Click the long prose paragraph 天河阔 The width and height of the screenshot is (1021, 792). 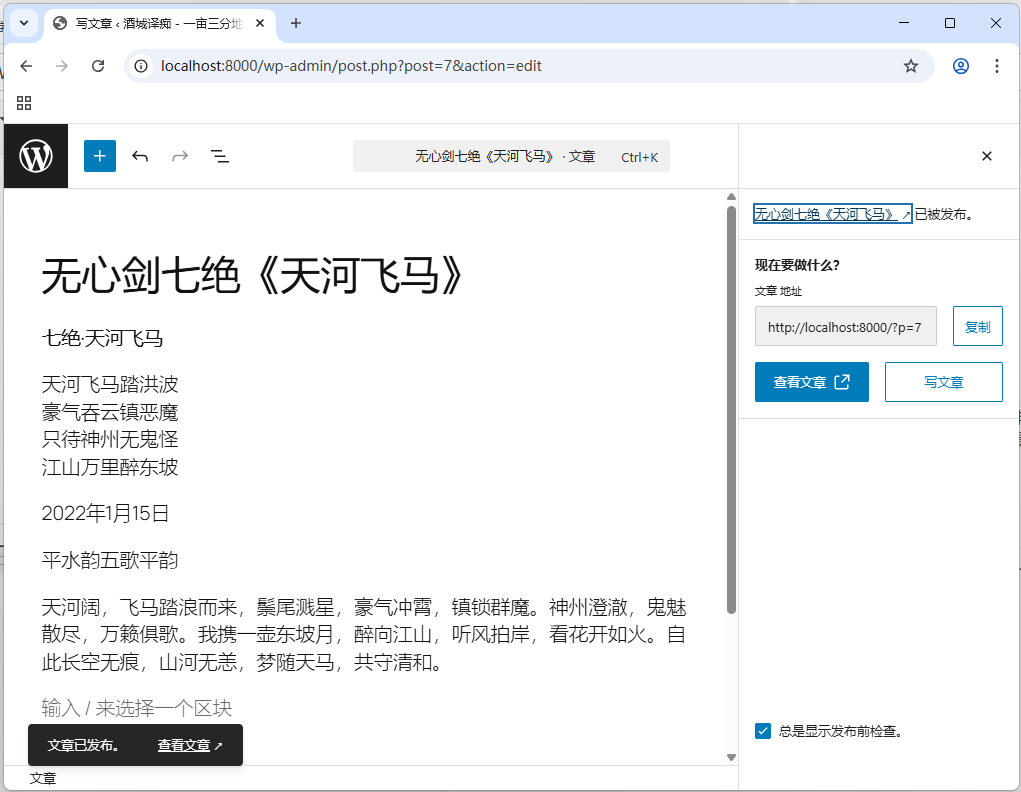[x=364, y=634]
